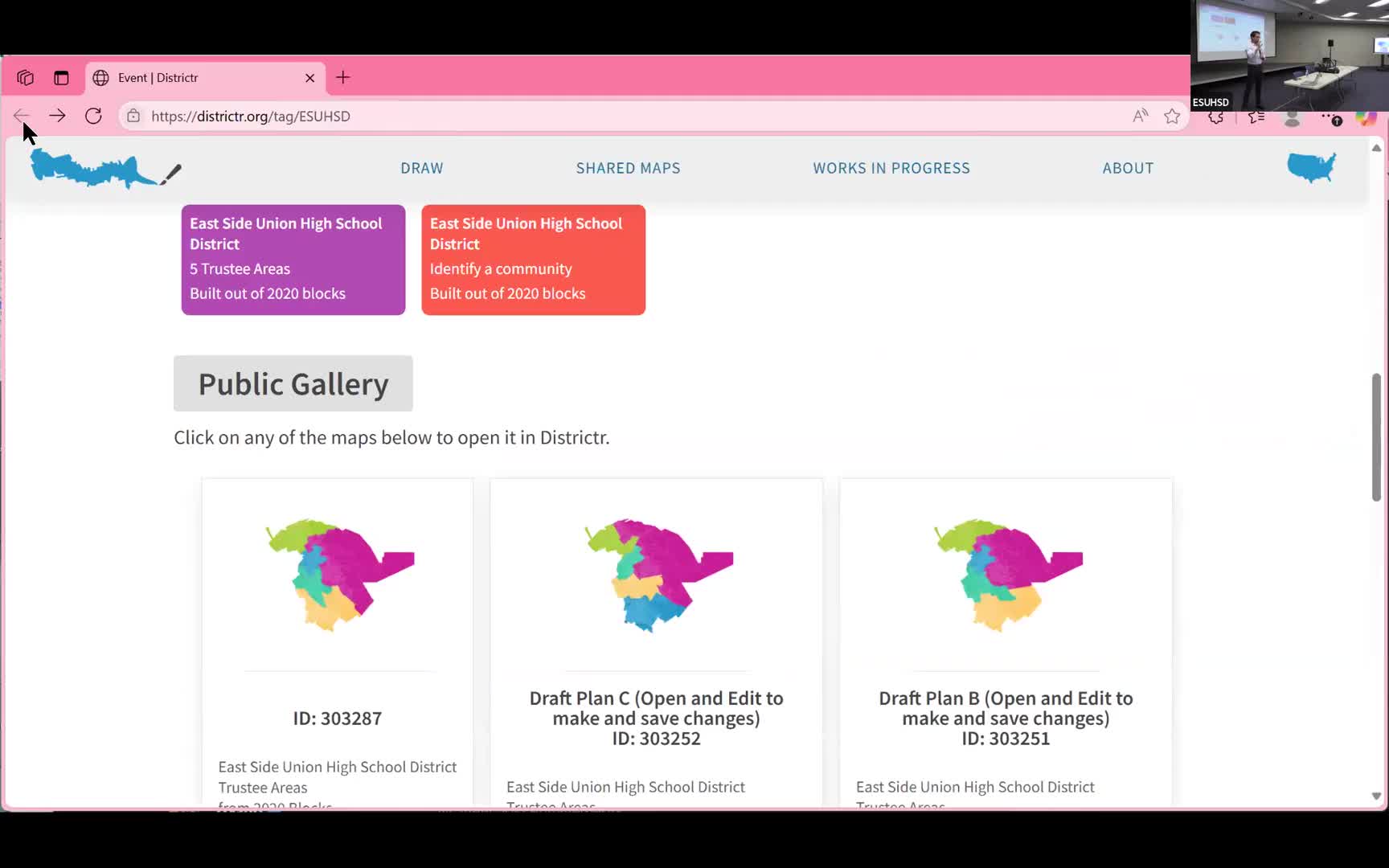
Task: Open the browser Extensions puzzle icon
Action: click(1215, 117)
